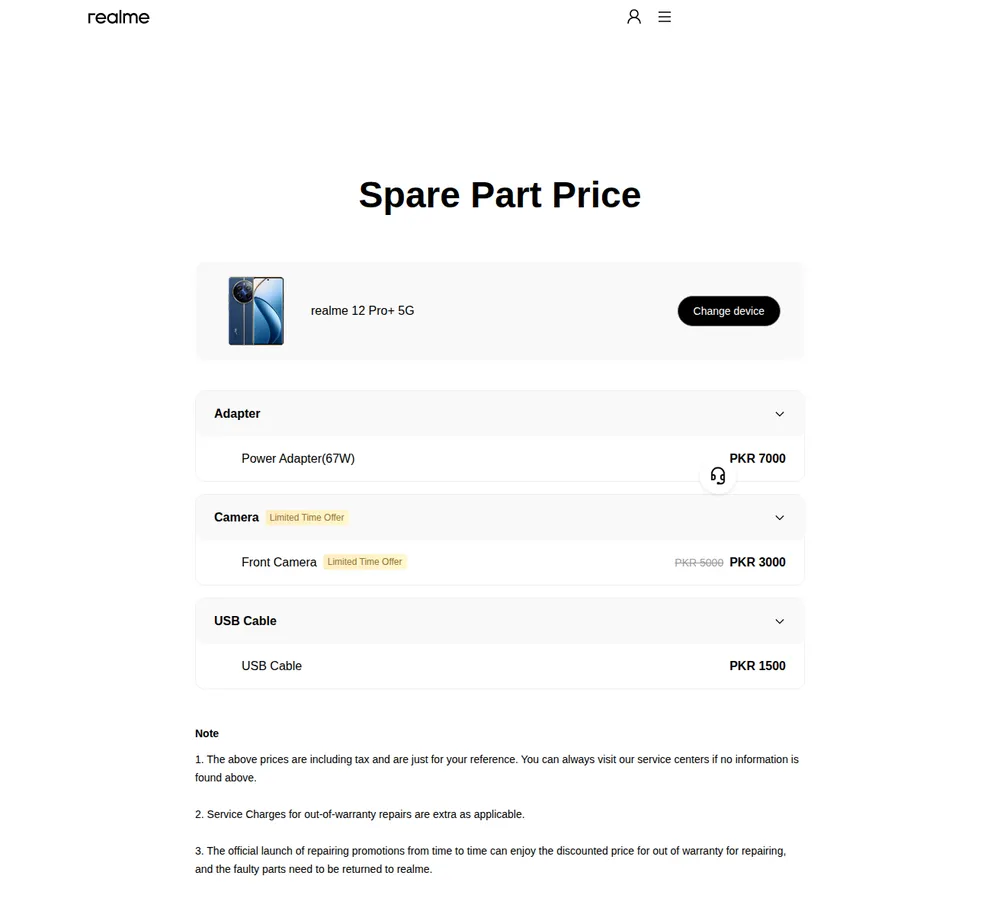
Task: Click the Adapter section header
Action: coord(499,414)
